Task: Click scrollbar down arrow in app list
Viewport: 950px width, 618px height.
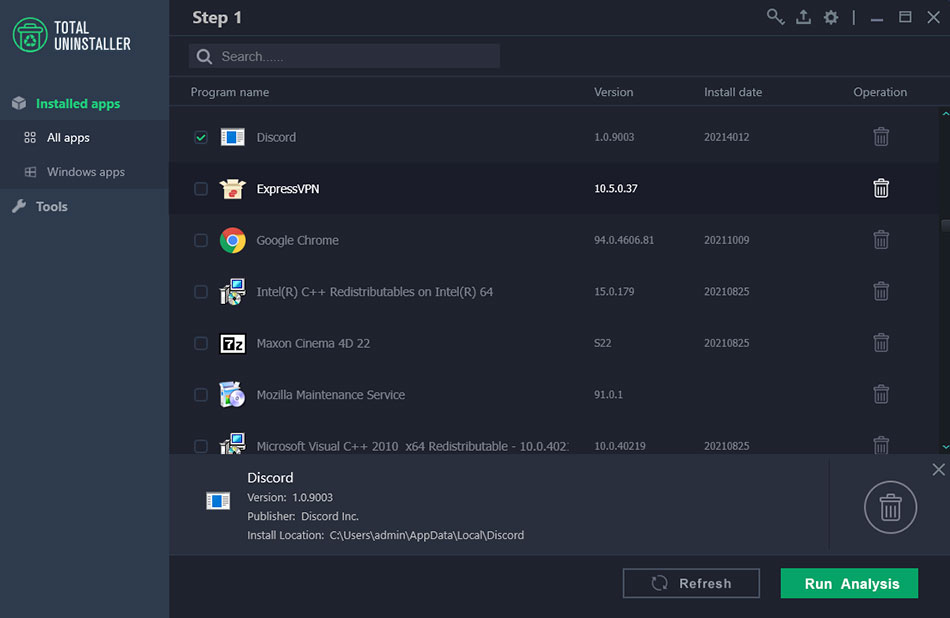Action: (x=945, y=447)
